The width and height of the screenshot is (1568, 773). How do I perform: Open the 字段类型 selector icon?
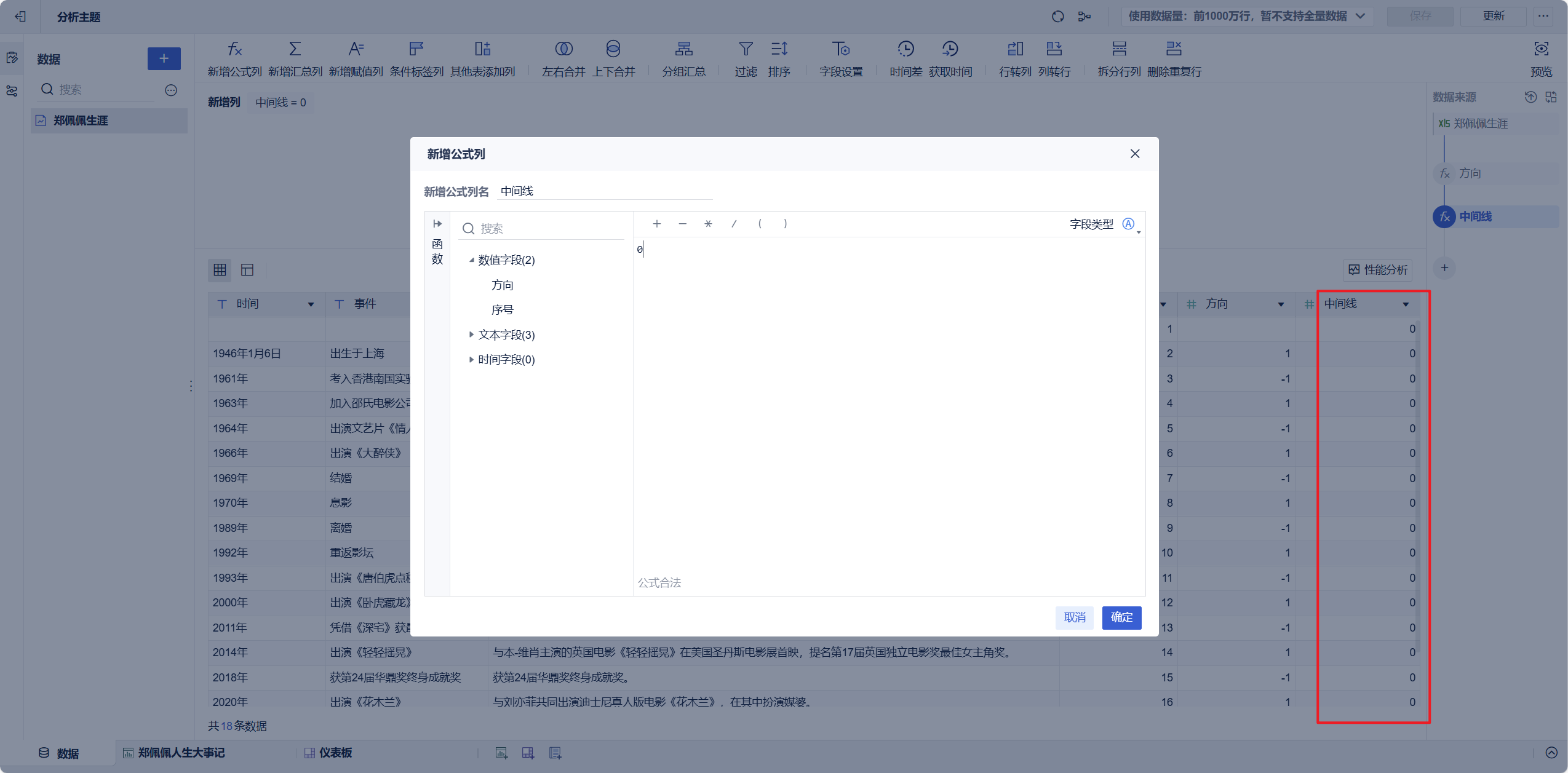[x=1128, y=224]
